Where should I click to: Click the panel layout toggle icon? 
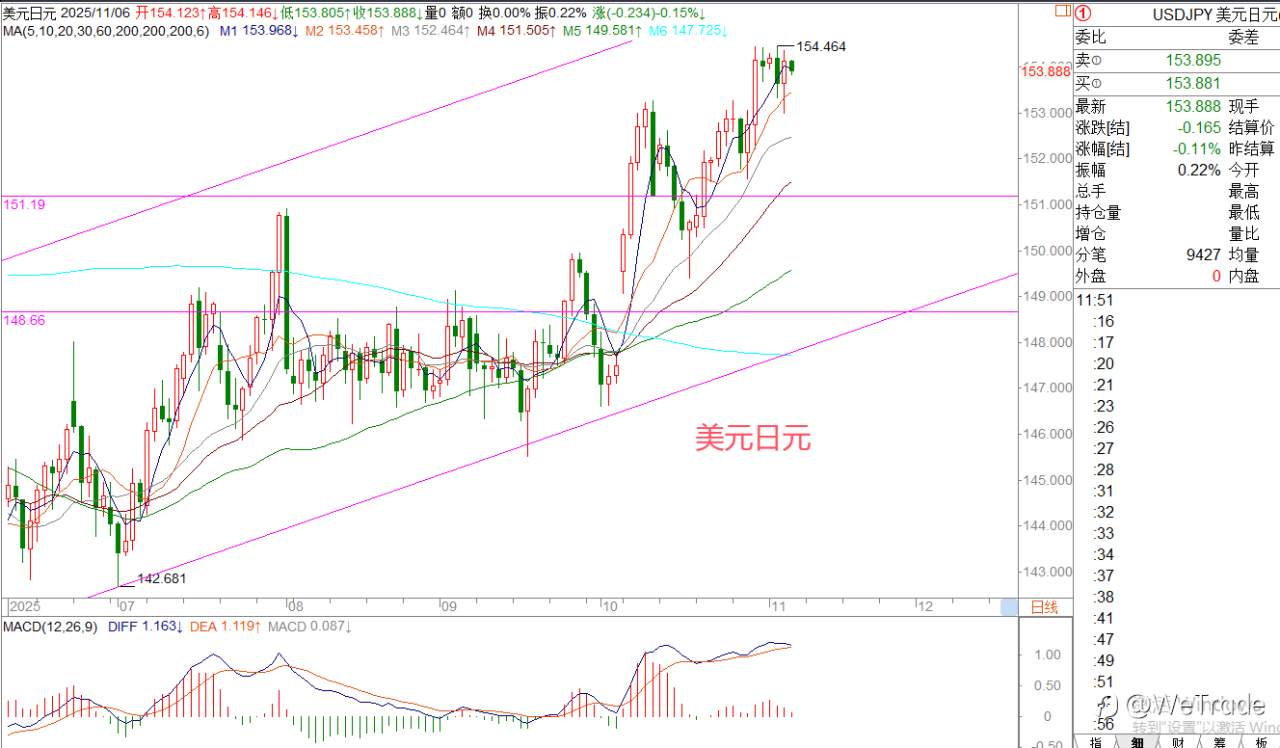1061,13
